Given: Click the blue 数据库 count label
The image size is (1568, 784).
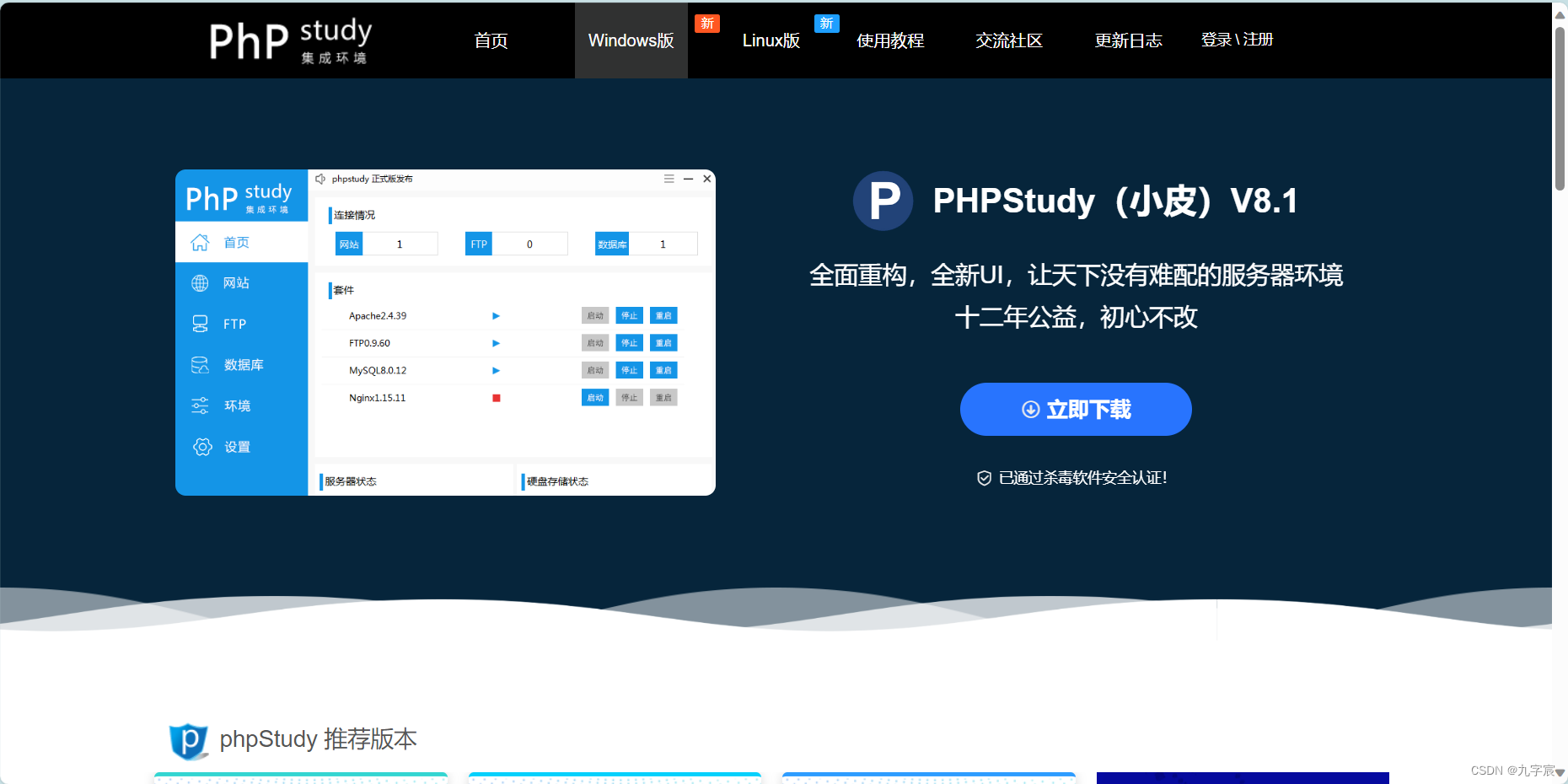Looking at the screenshot, I should 612,244.
